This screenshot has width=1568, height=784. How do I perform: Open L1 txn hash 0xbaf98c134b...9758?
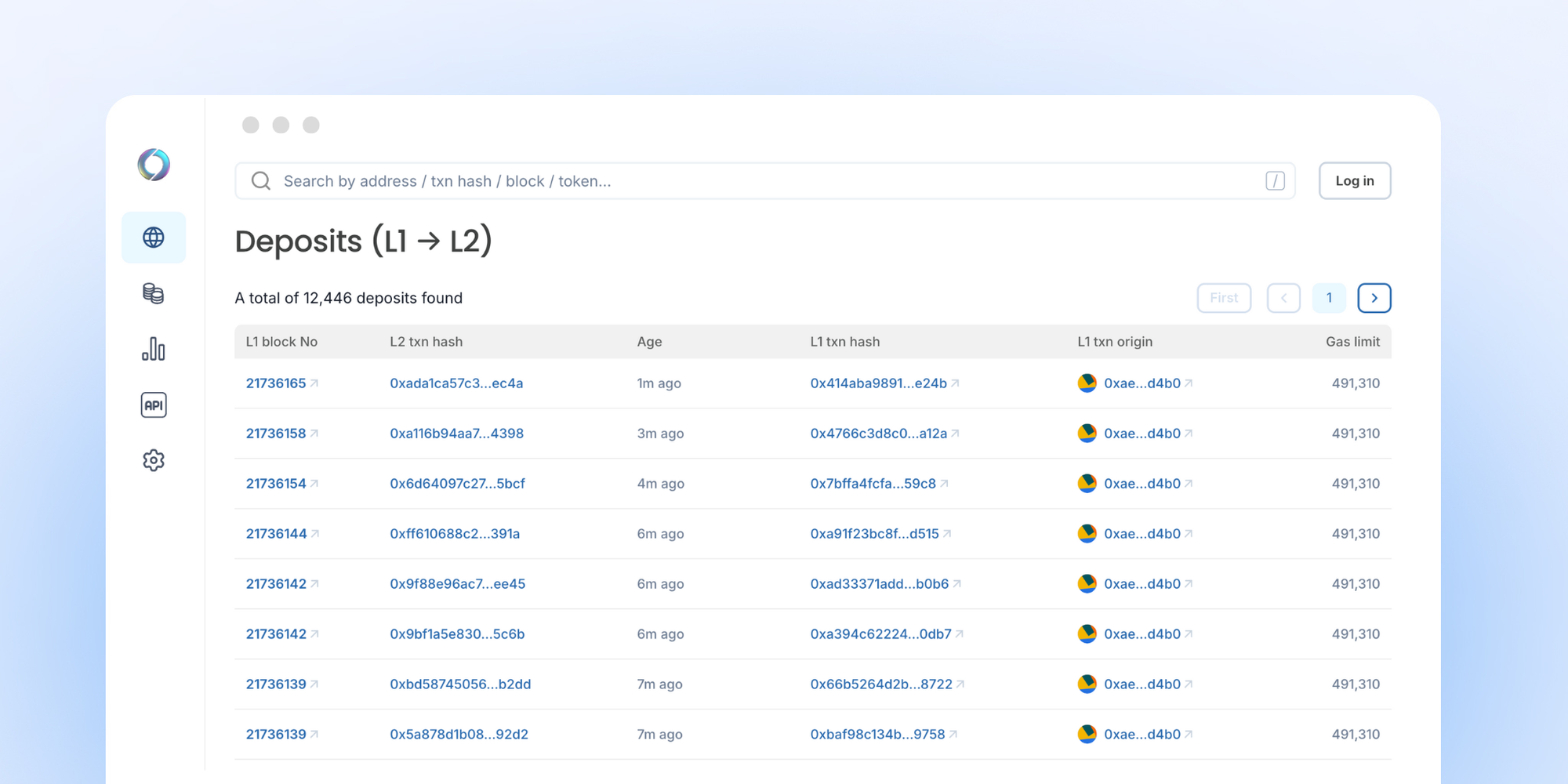(x=877, y=735)
